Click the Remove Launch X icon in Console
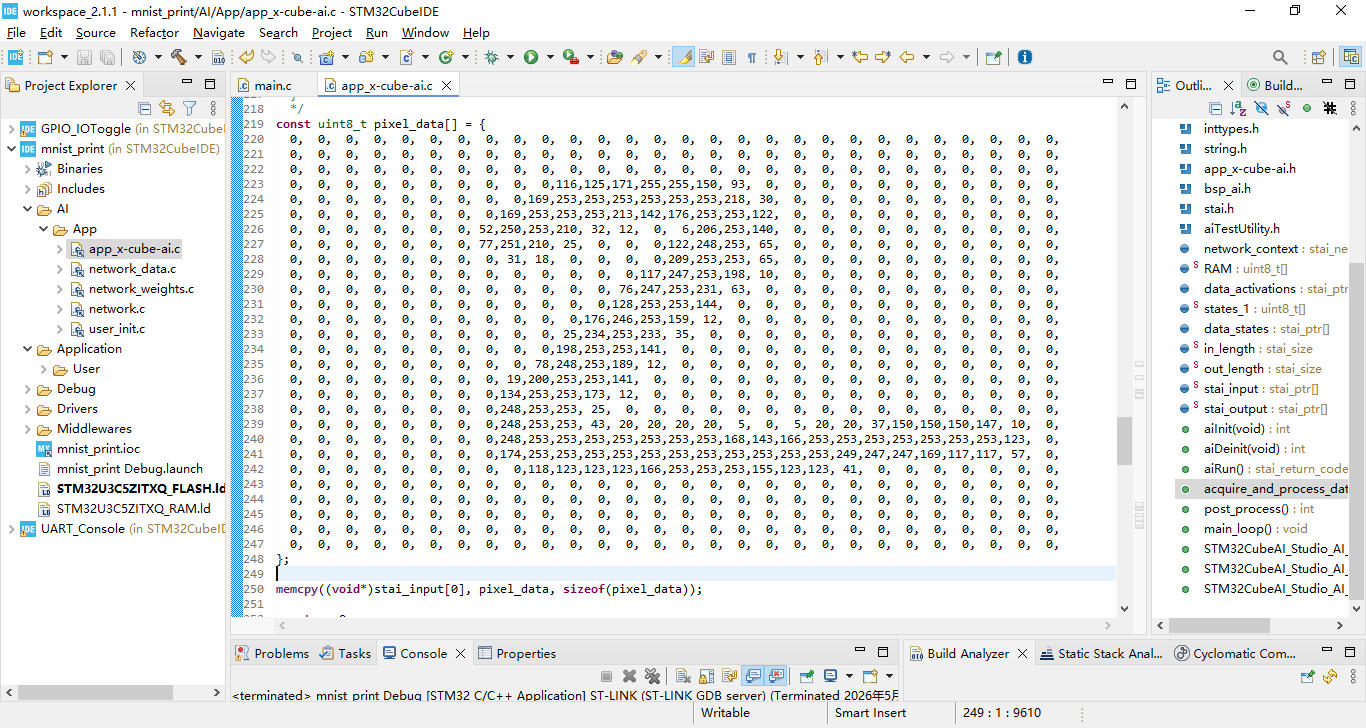 [x=629, y=676]
